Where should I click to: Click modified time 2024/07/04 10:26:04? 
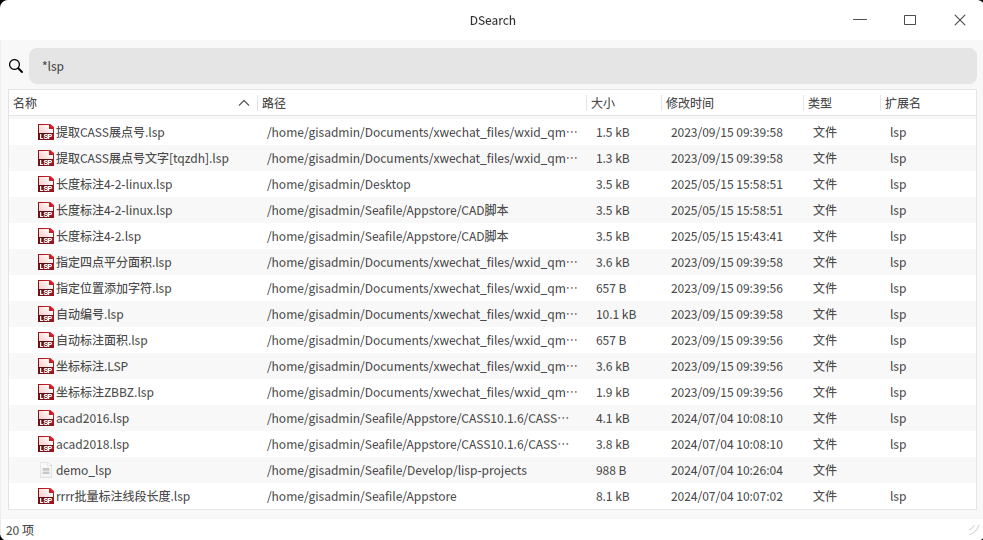pyautogui.click(x=727, y=470)
